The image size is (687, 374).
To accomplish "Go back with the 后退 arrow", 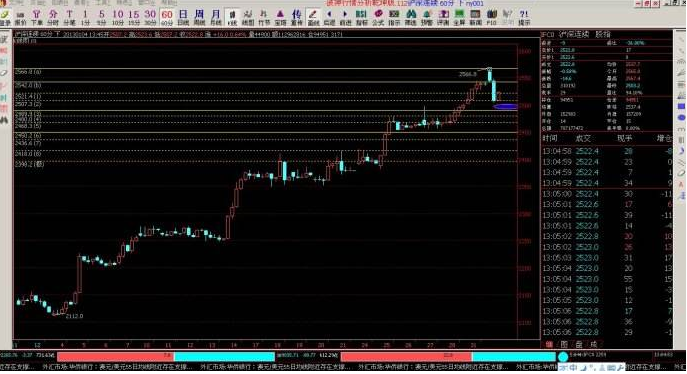I will (x=329, y=18).
